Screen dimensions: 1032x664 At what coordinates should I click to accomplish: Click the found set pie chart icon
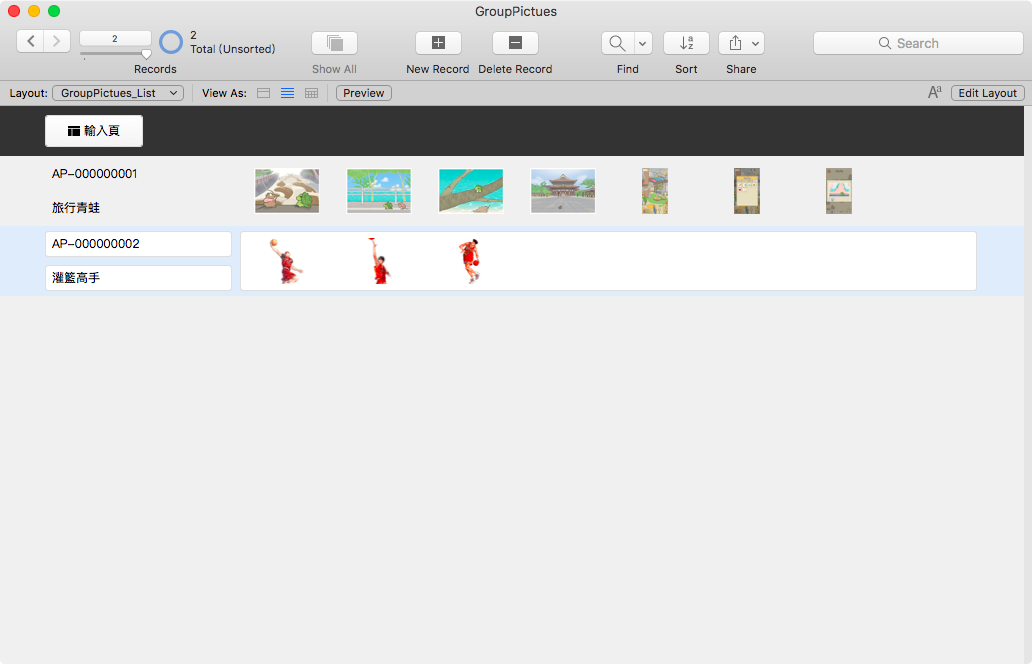click(x=171, y=42)
